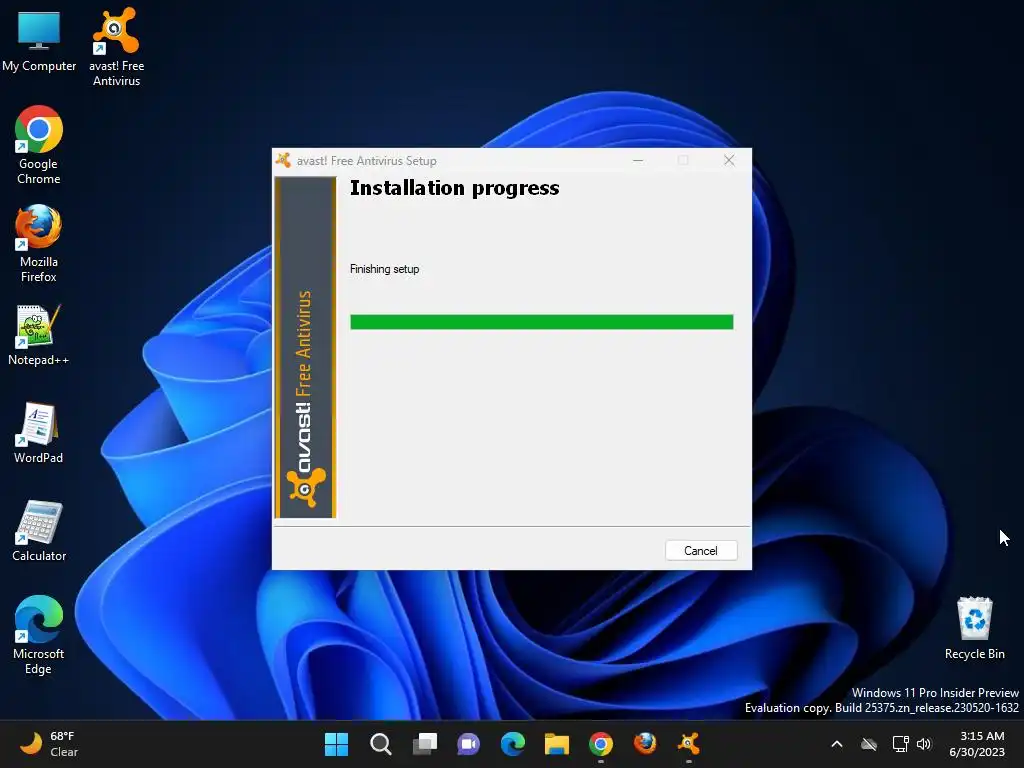Viewport: 1024px width, 768px height.
Task: Switch to avast setup taskbar icon
Action: click(688, 744)
